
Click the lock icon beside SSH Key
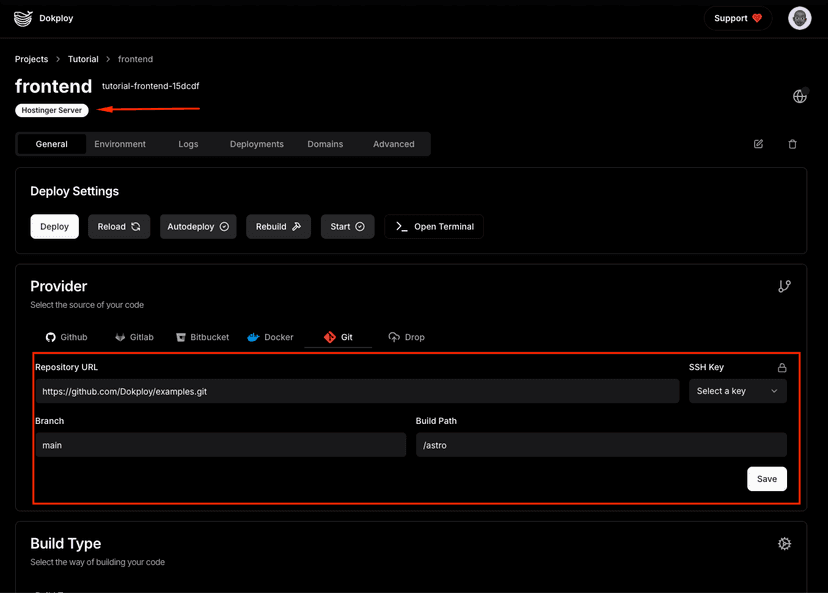coord(781,367)
